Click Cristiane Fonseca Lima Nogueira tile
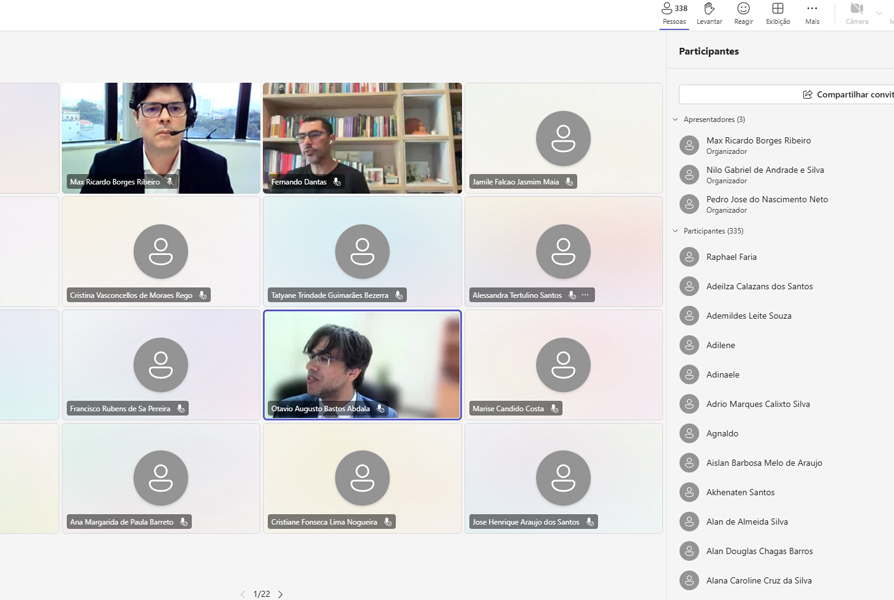894x600 pixels. [x=362, y=478]
